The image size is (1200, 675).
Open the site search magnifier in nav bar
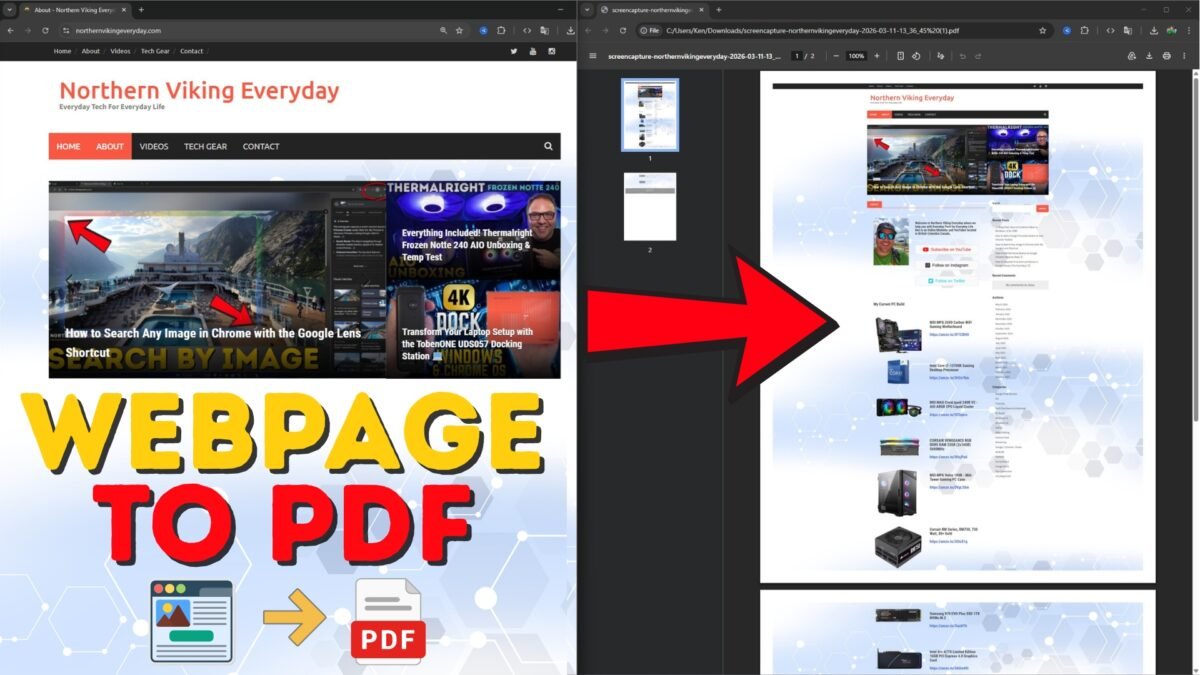point(548,146)
